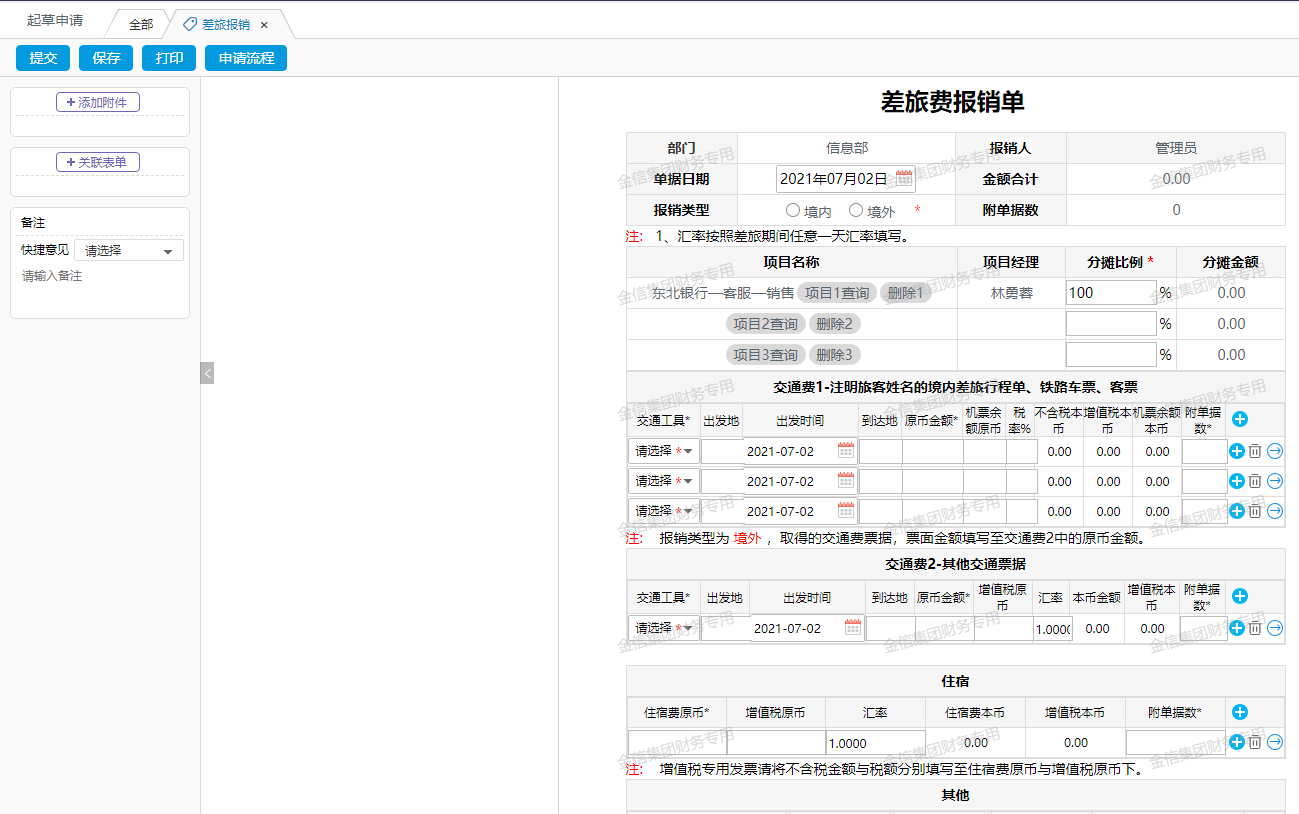Delete the 交通费2 row via trash icon
1299x814 pixels.
[x=1255, y=628]
